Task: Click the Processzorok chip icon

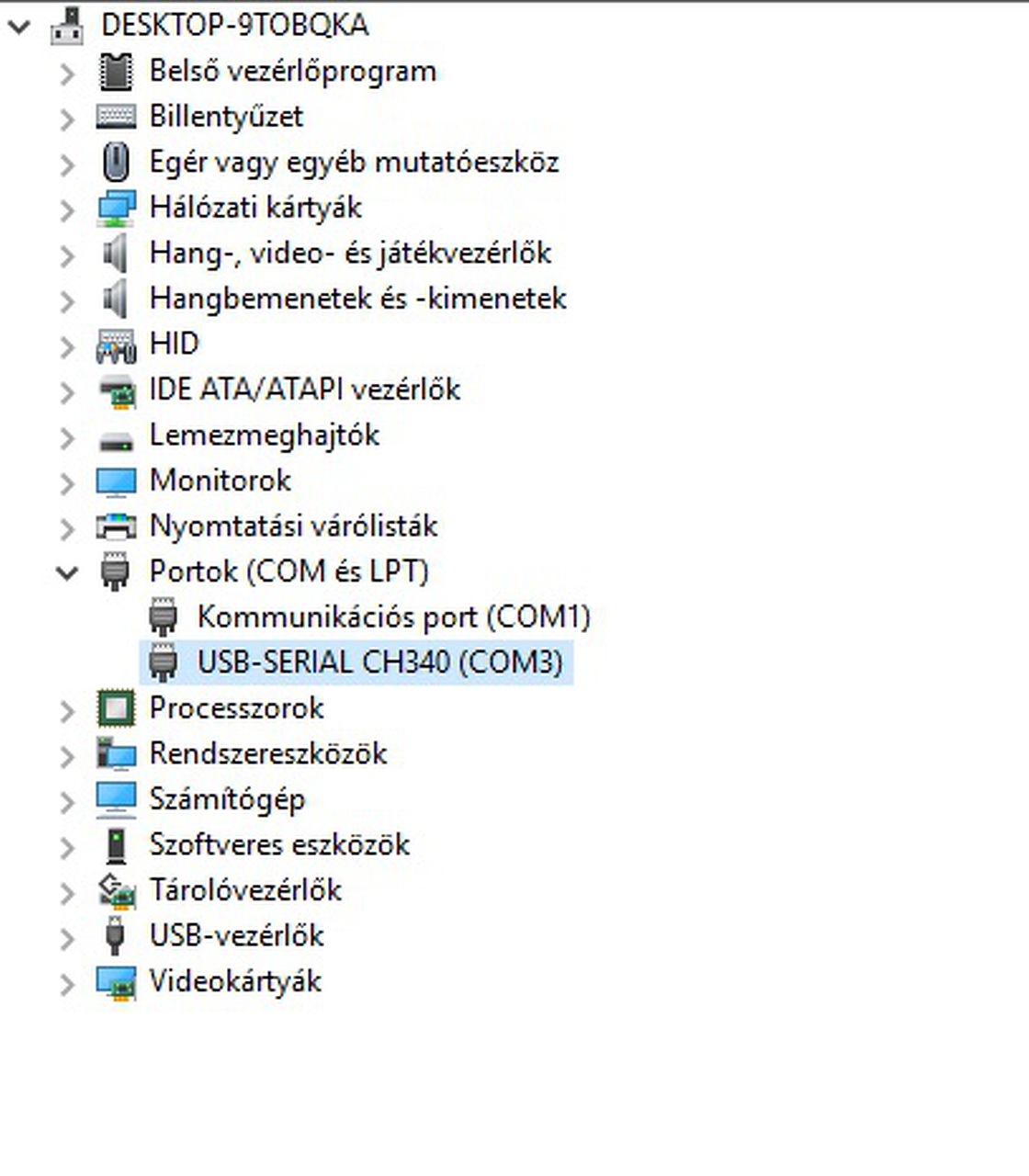Action: point(116,708)
